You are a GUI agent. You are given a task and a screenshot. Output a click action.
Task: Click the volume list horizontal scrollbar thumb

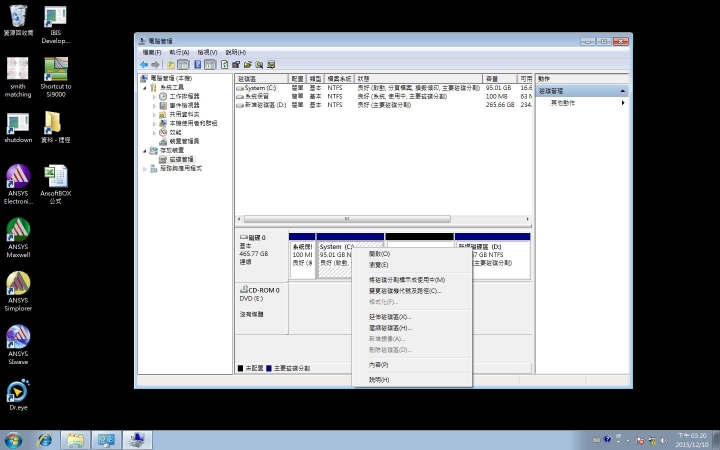(347, 219)
